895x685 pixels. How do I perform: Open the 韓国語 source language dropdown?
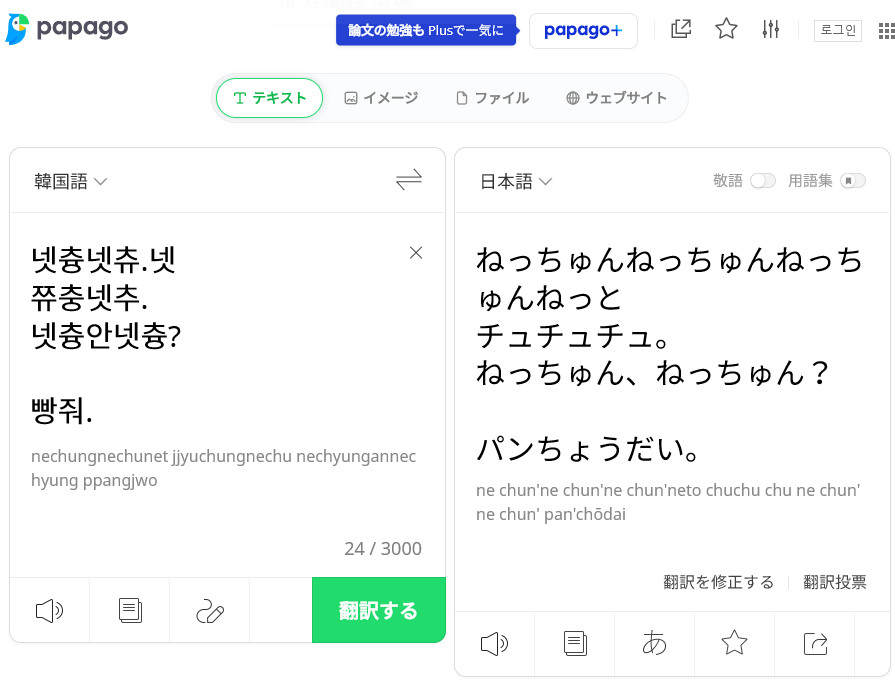(71, 181)
